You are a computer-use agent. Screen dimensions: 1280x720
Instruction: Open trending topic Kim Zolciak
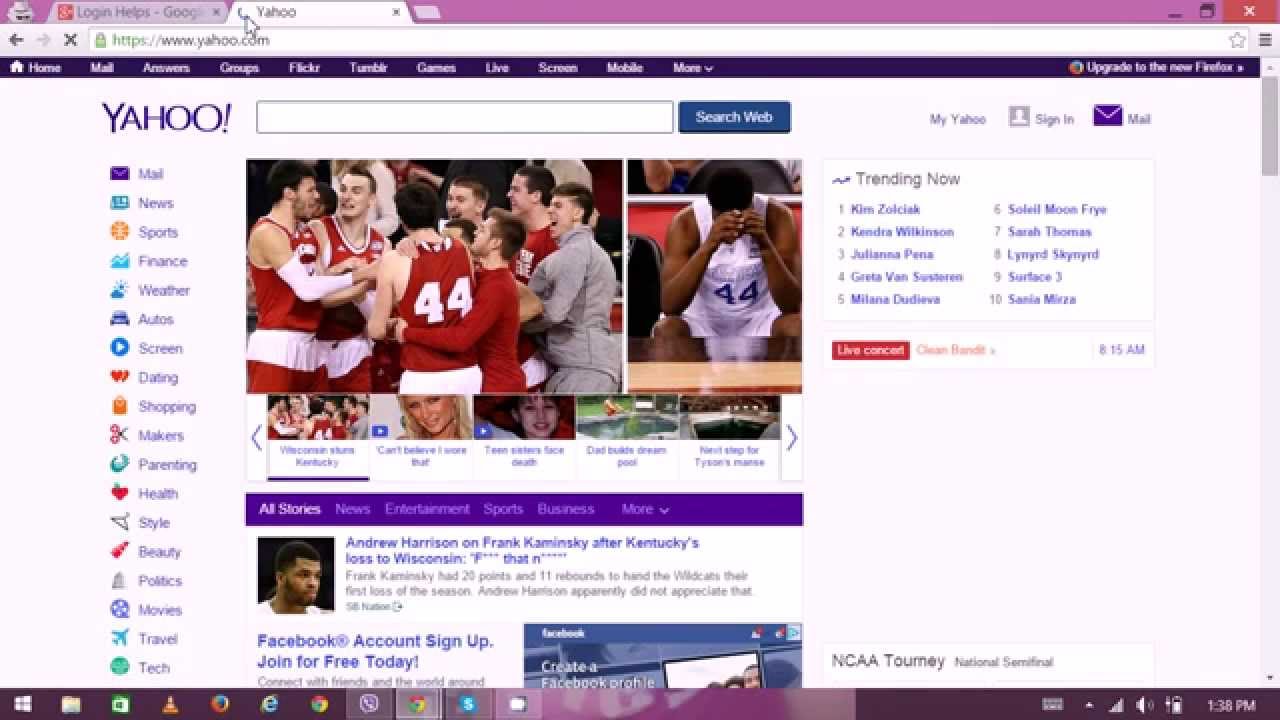tap(885, 209)
